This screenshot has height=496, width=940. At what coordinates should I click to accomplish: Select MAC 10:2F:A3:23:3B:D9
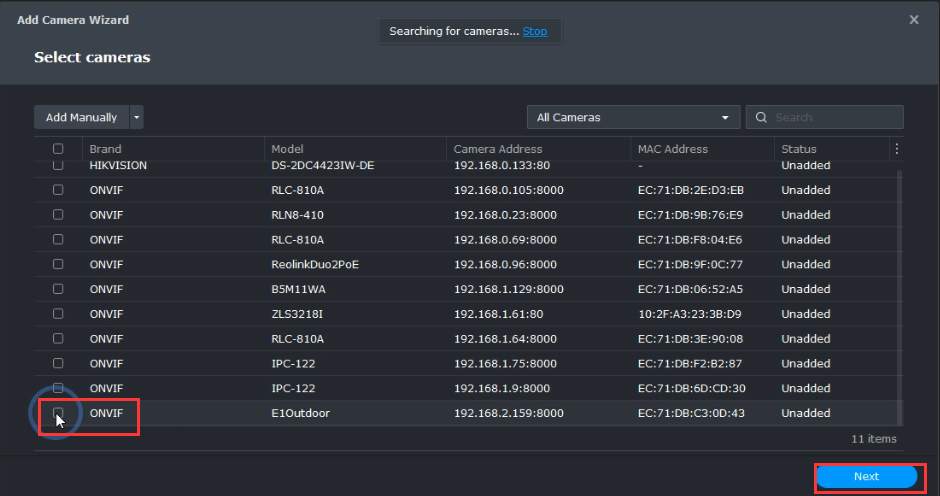[x=689, y=314]
